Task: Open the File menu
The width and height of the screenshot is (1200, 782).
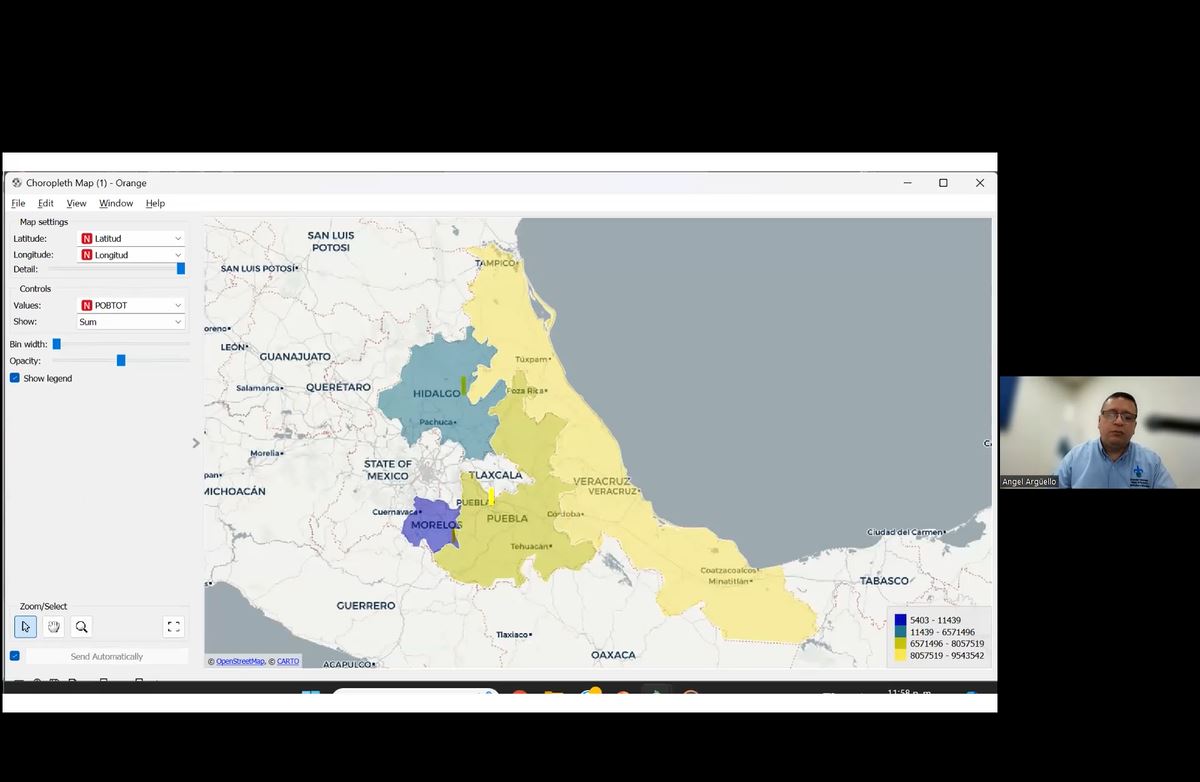Action: (18, 203)
